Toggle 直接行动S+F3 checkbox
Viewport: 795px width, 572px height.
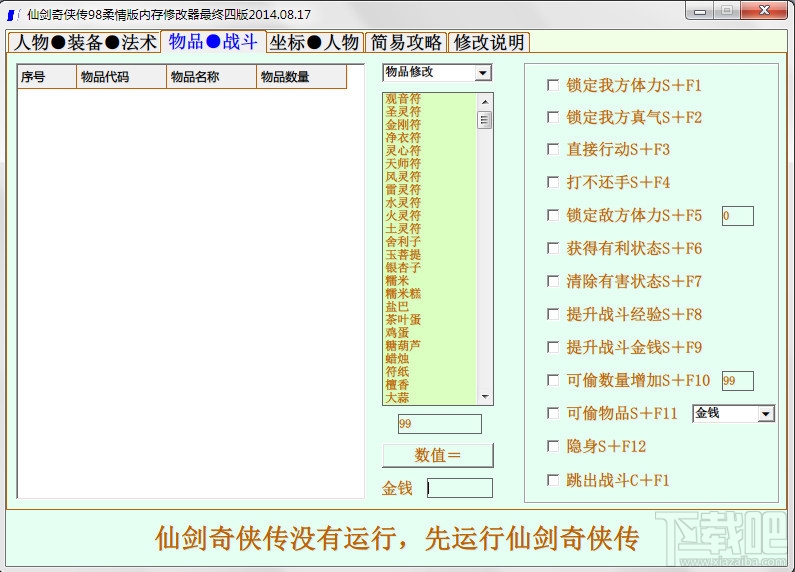pyautogui.click(x=553, y=149)
